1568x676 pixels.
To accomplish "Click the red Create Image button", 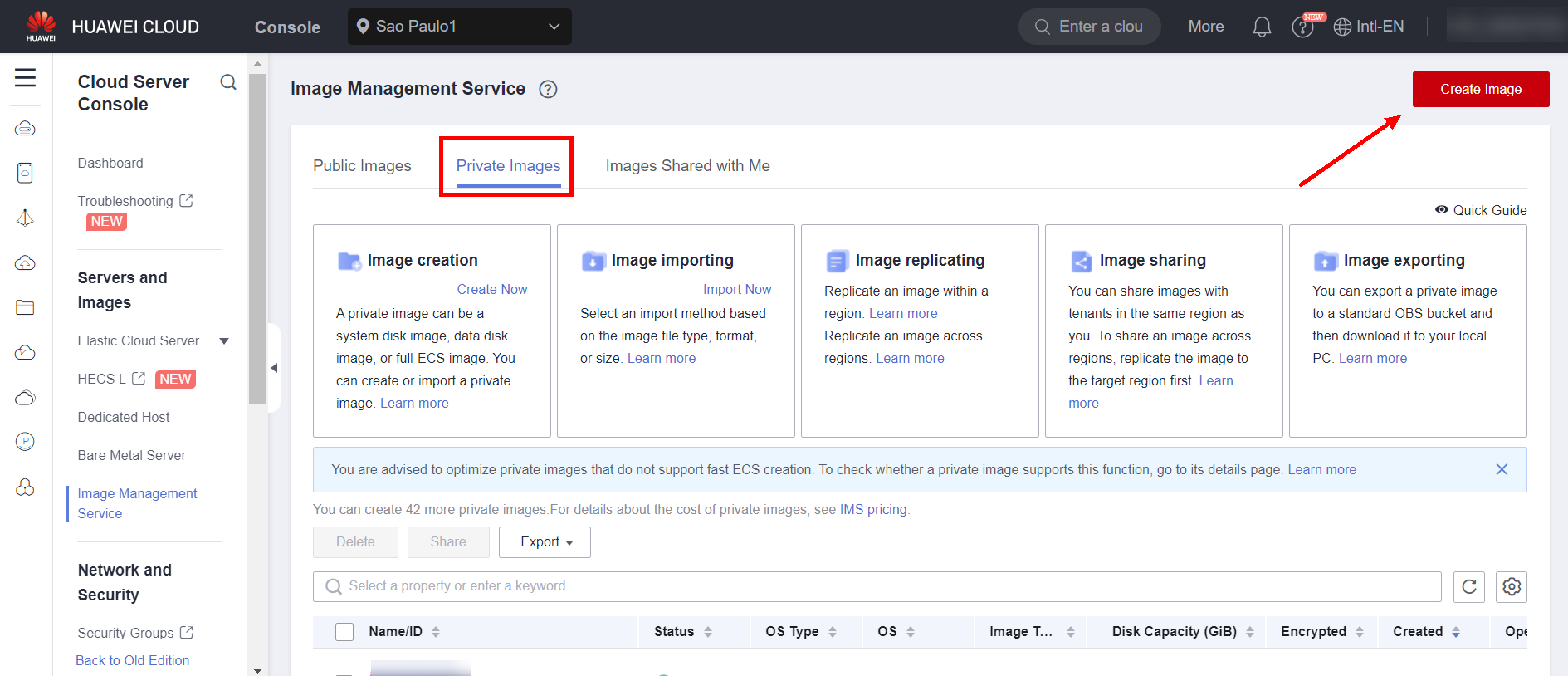I will pyautogui.click(x=1480, y=90).
